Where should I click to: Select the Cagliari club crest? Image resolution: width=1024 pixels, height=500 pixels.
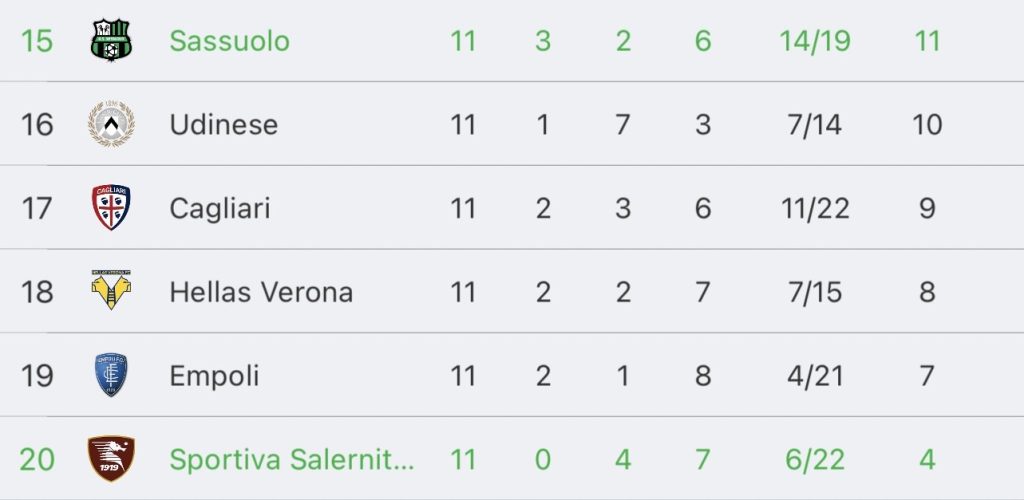click(111, 208)
